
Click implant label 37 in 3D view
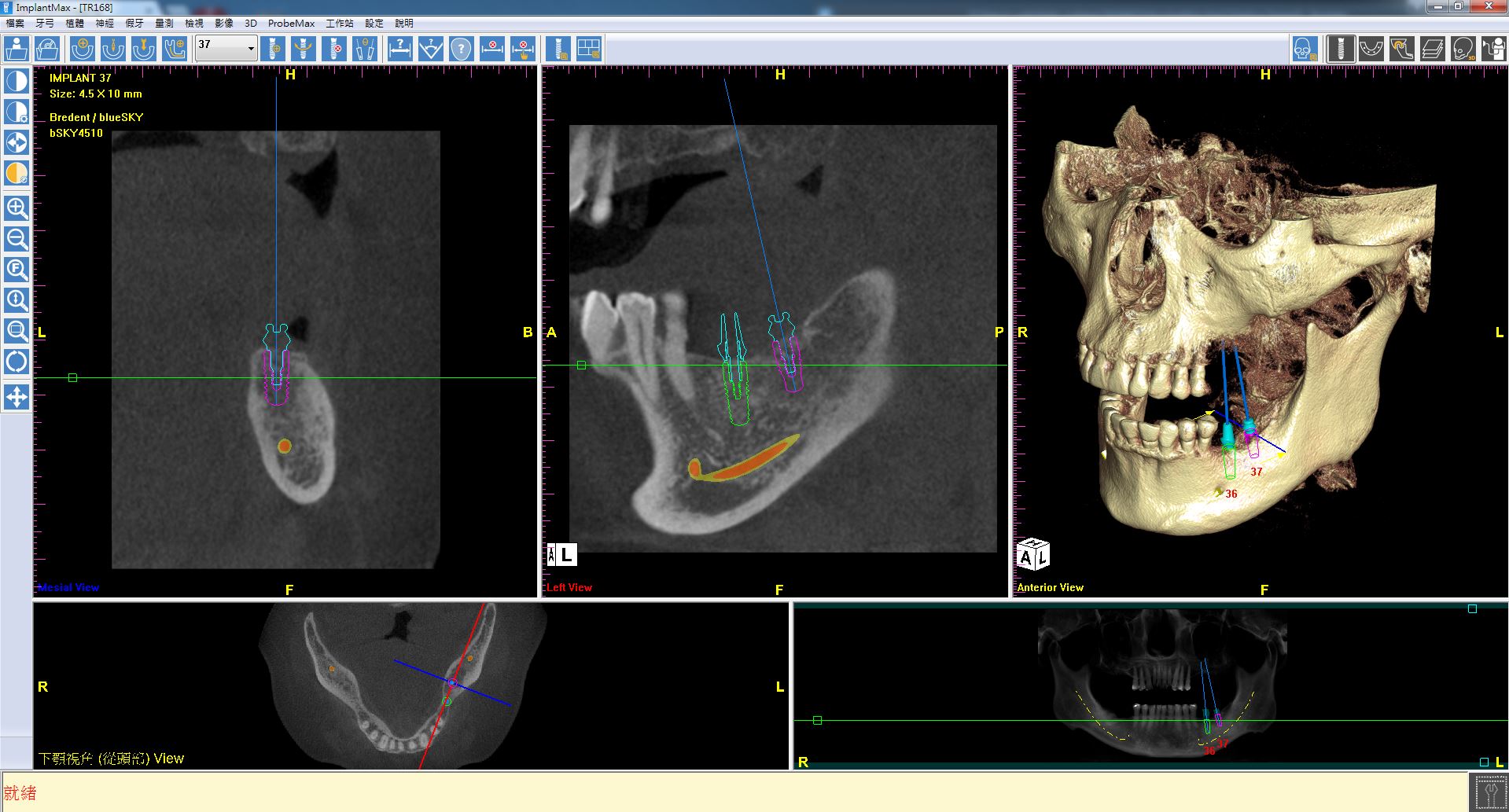[x=1257, y=472]
